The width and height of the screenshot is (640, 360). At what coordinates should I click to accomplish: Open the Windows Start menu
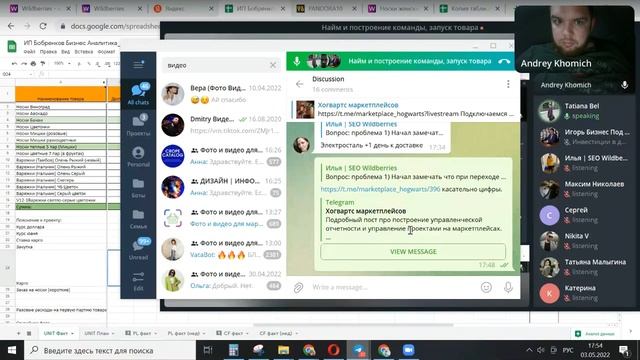(x=12, y=350)
